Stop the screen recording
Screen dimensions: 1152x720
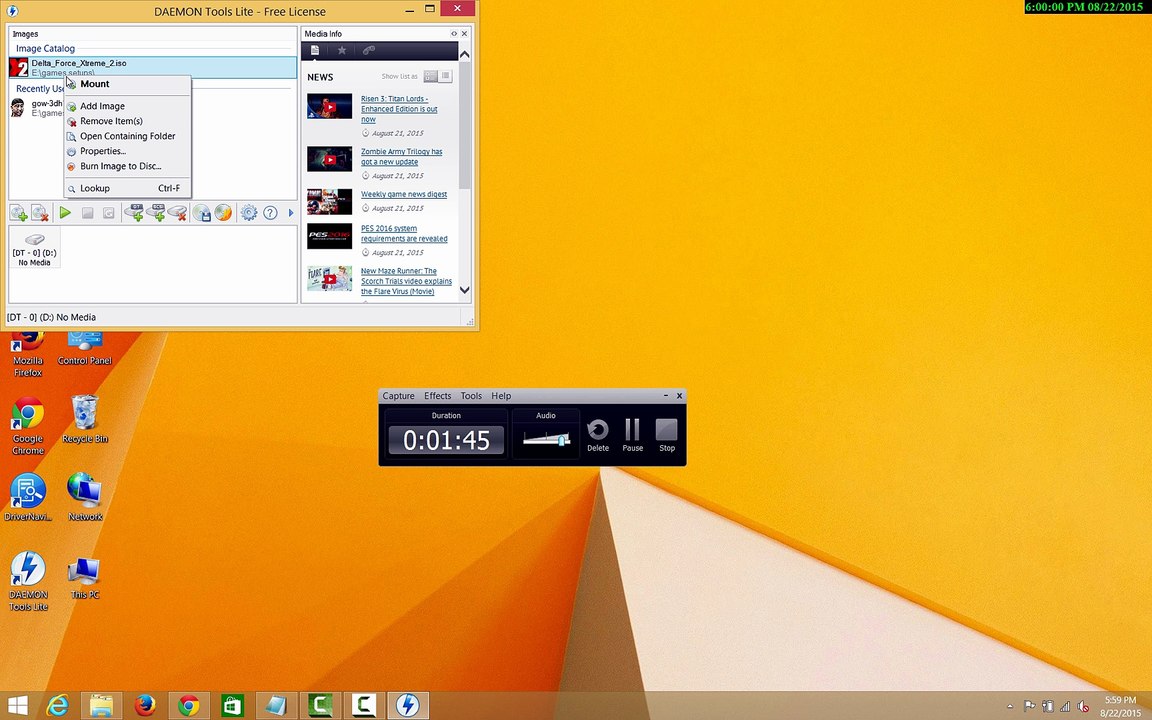666,435
